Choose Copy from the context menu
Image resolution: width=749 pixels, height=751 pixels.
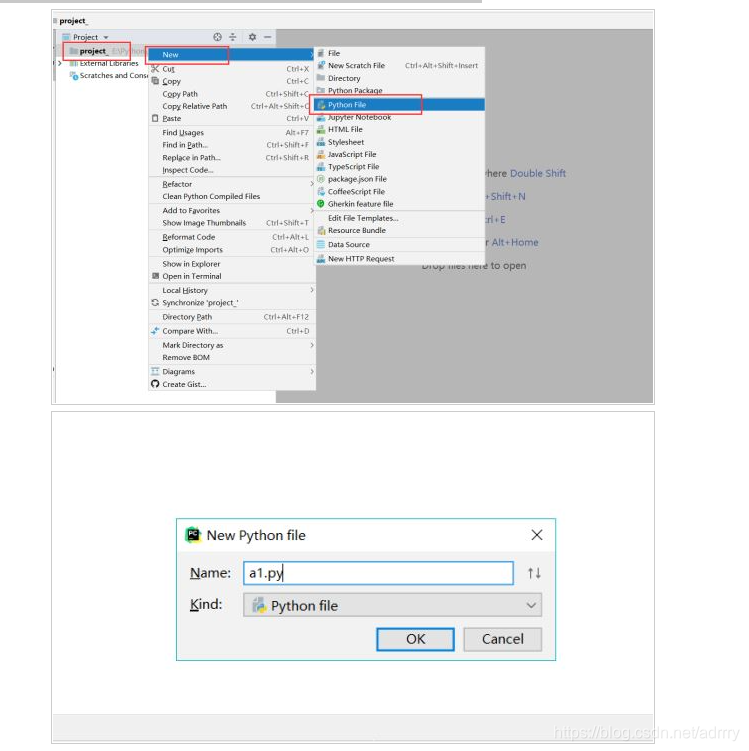[x=231, y=81]
